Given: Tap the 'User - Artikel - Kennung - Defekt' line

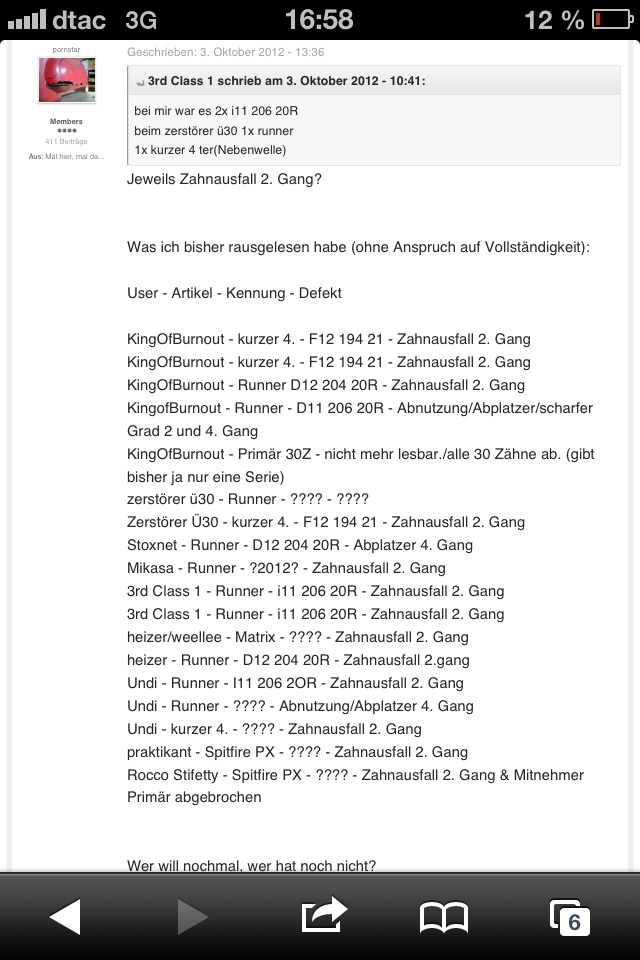Looking at the screenshot, I should click(x=234, y=293).
